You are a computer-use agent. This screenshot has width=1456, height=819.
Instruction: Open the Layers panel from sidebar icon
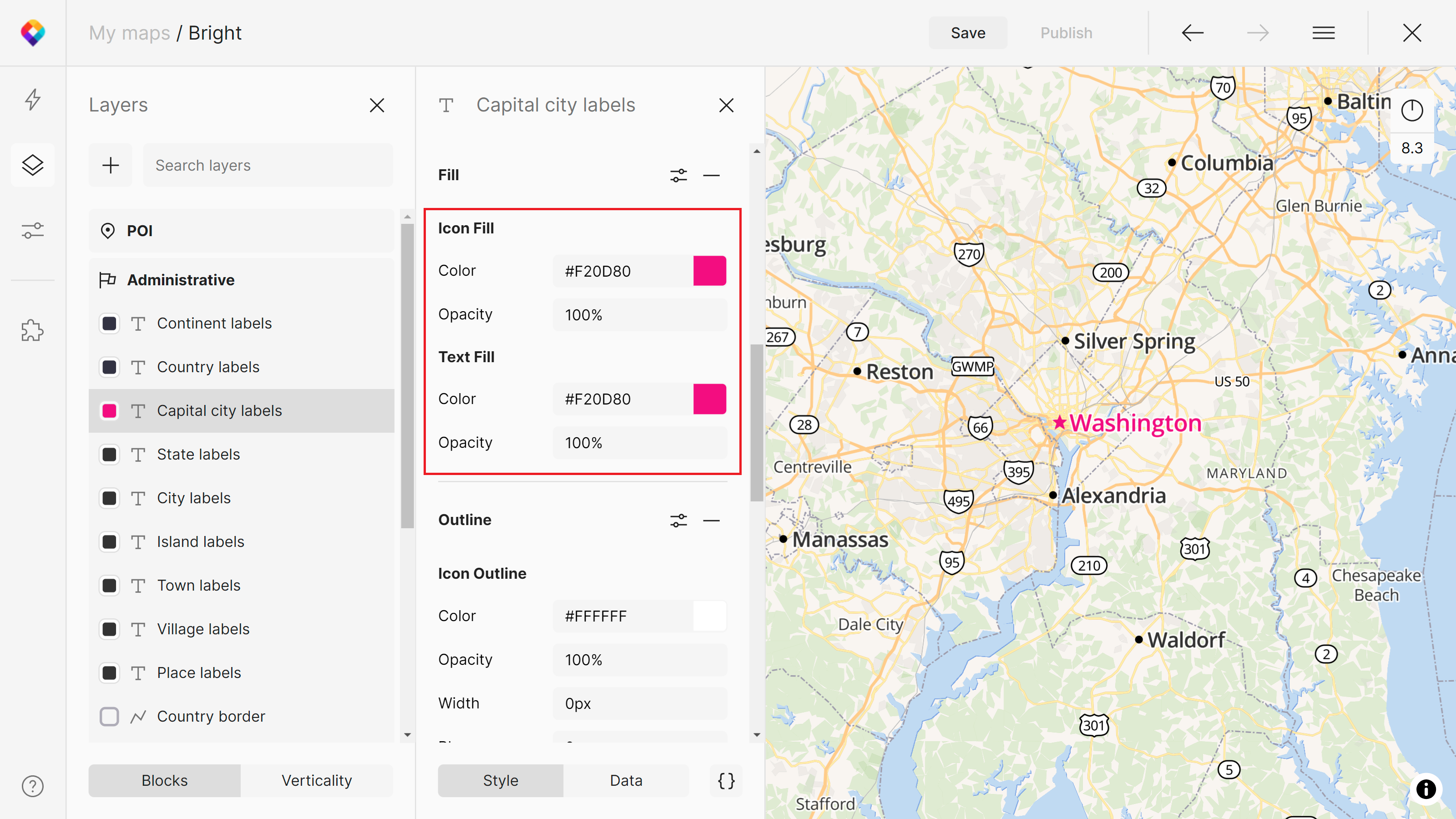tap(32, 165)
